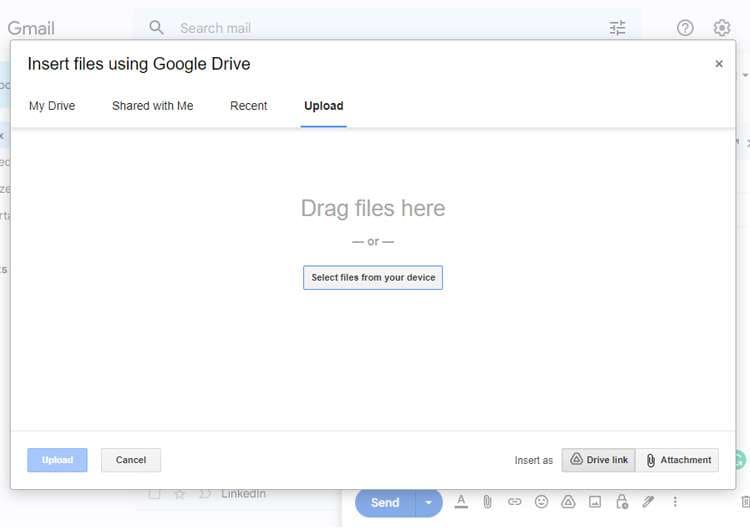Cancel the Google Drive dialog
Screen dimensions: 750x528
(x=131, y=460)
